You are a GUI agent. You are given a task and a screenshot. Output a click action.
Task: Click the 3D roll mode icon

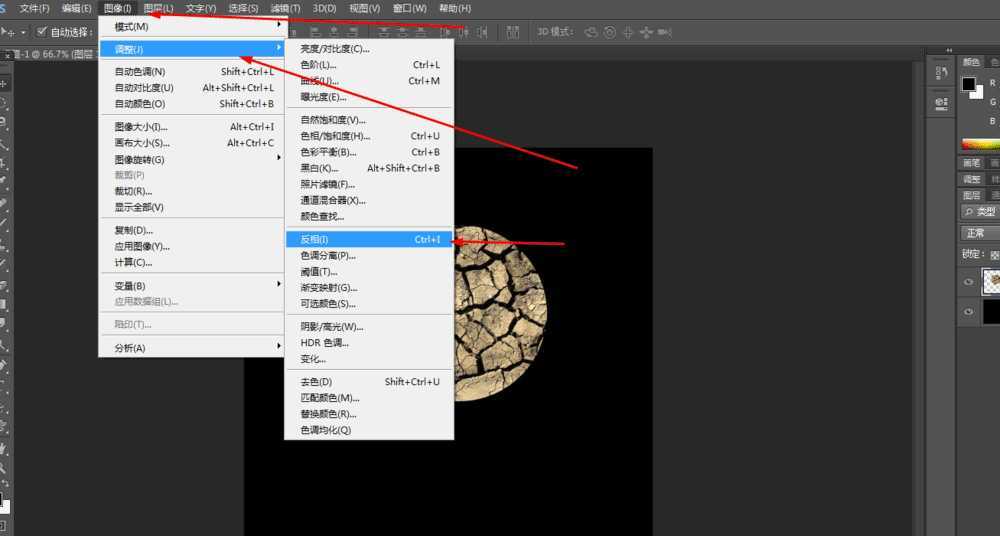pyautogui.click(x=609, y=32)
